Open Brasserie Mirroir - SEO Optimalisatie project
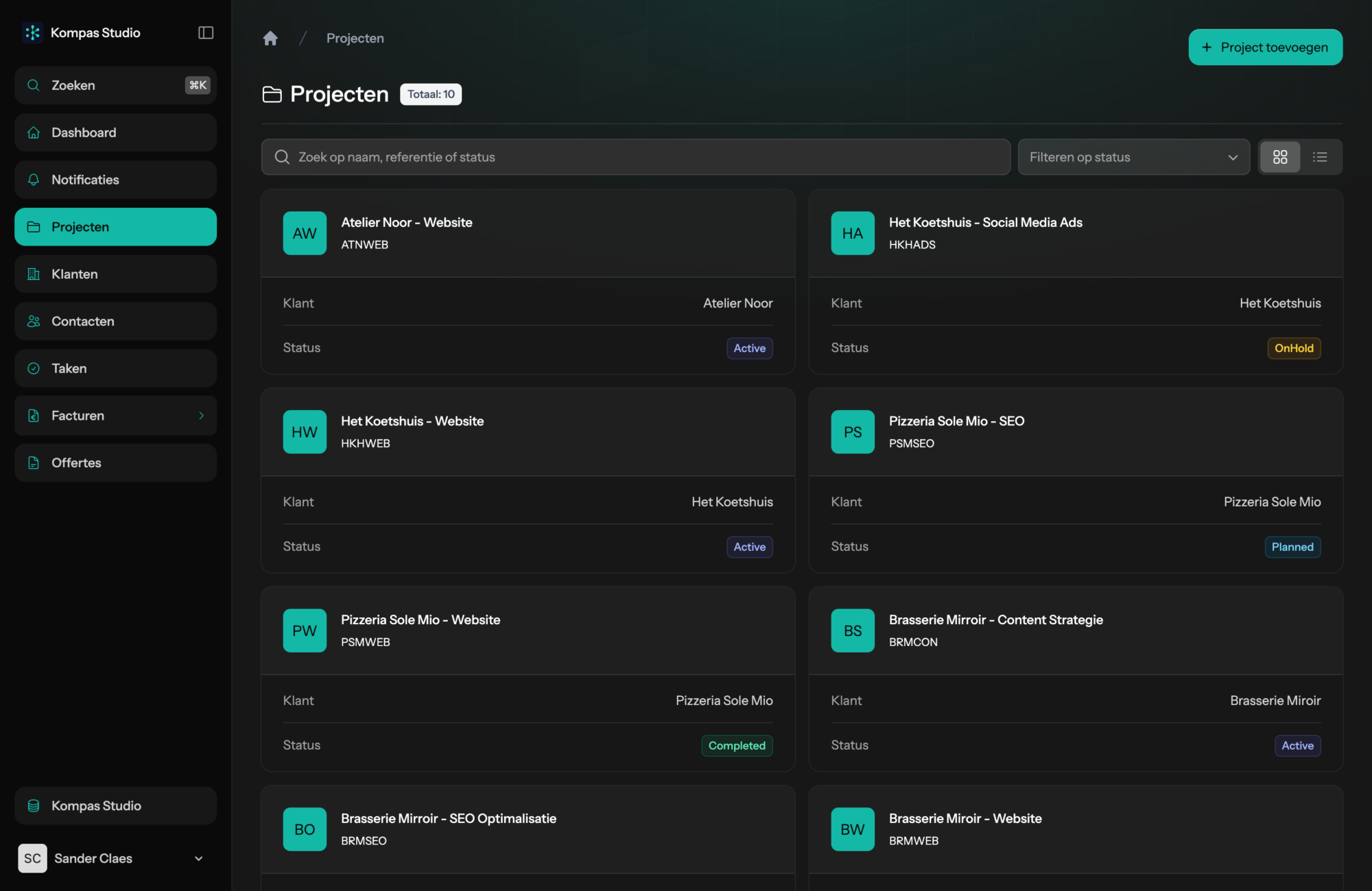The image size is (1372, 891). click(x=449, y=818)
